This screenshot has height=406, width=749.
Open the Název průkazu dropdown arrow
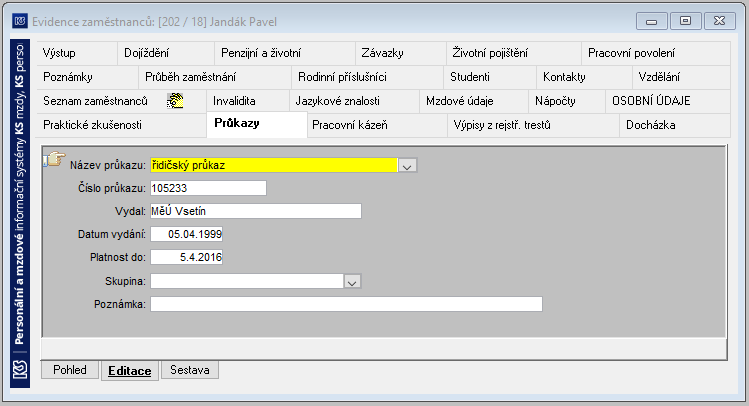click(x=407, y=165)
